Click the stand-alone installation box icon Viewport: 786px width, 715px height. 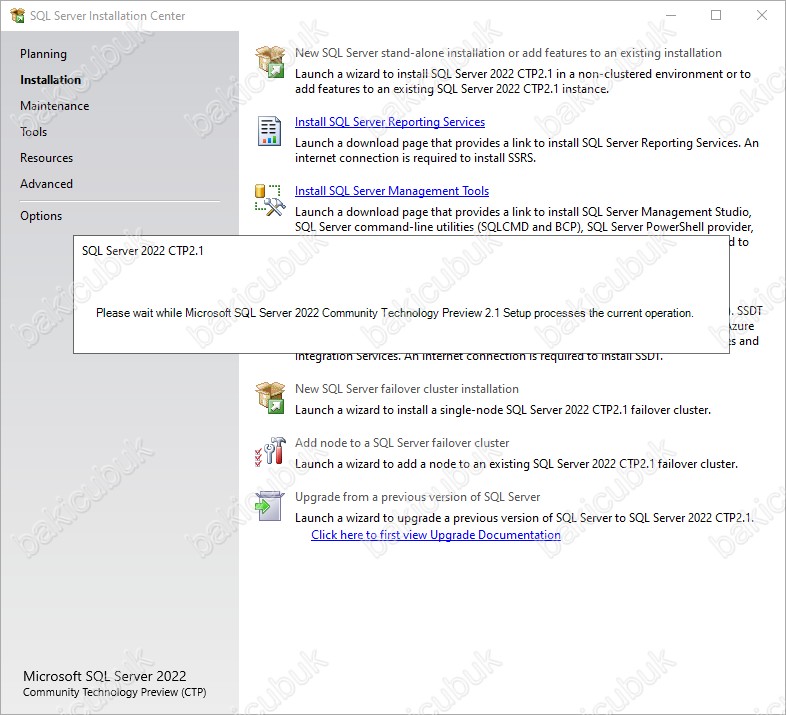coord(270,62)
